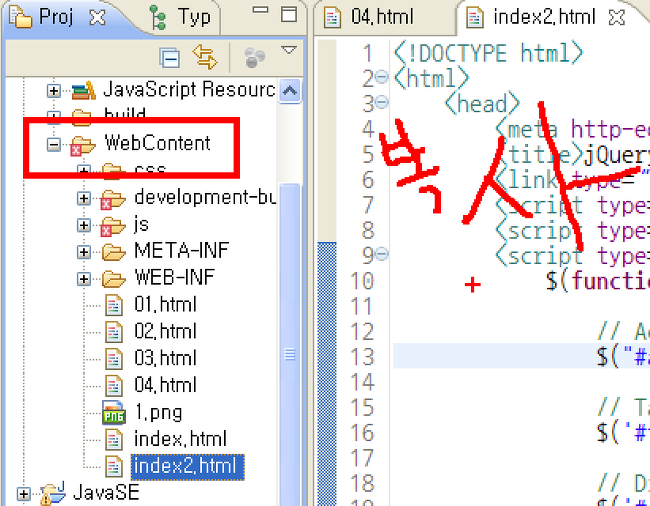Image resolution: width=650 pixels, height=506 pixels.
Task: Select 04.html in the project tree
Action: [x=165, y=386]
